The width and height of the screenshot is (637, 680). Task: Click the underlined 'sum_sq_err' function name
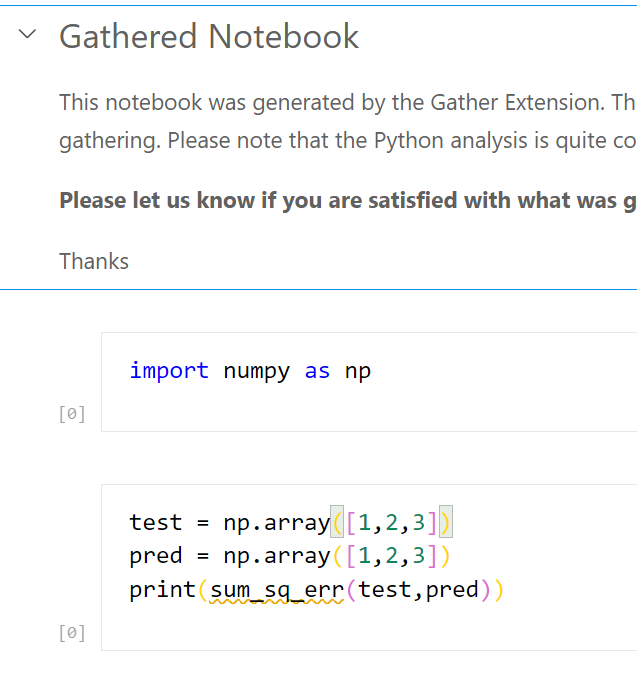[x=277, y=590]
